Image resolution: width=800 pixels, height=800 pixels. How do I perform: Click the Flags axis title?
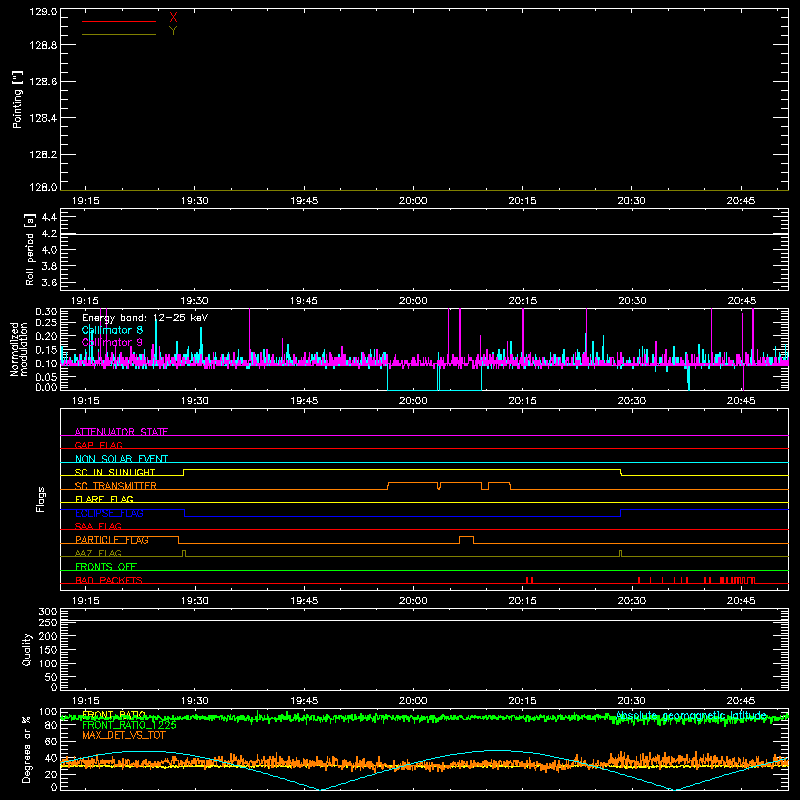40,499
